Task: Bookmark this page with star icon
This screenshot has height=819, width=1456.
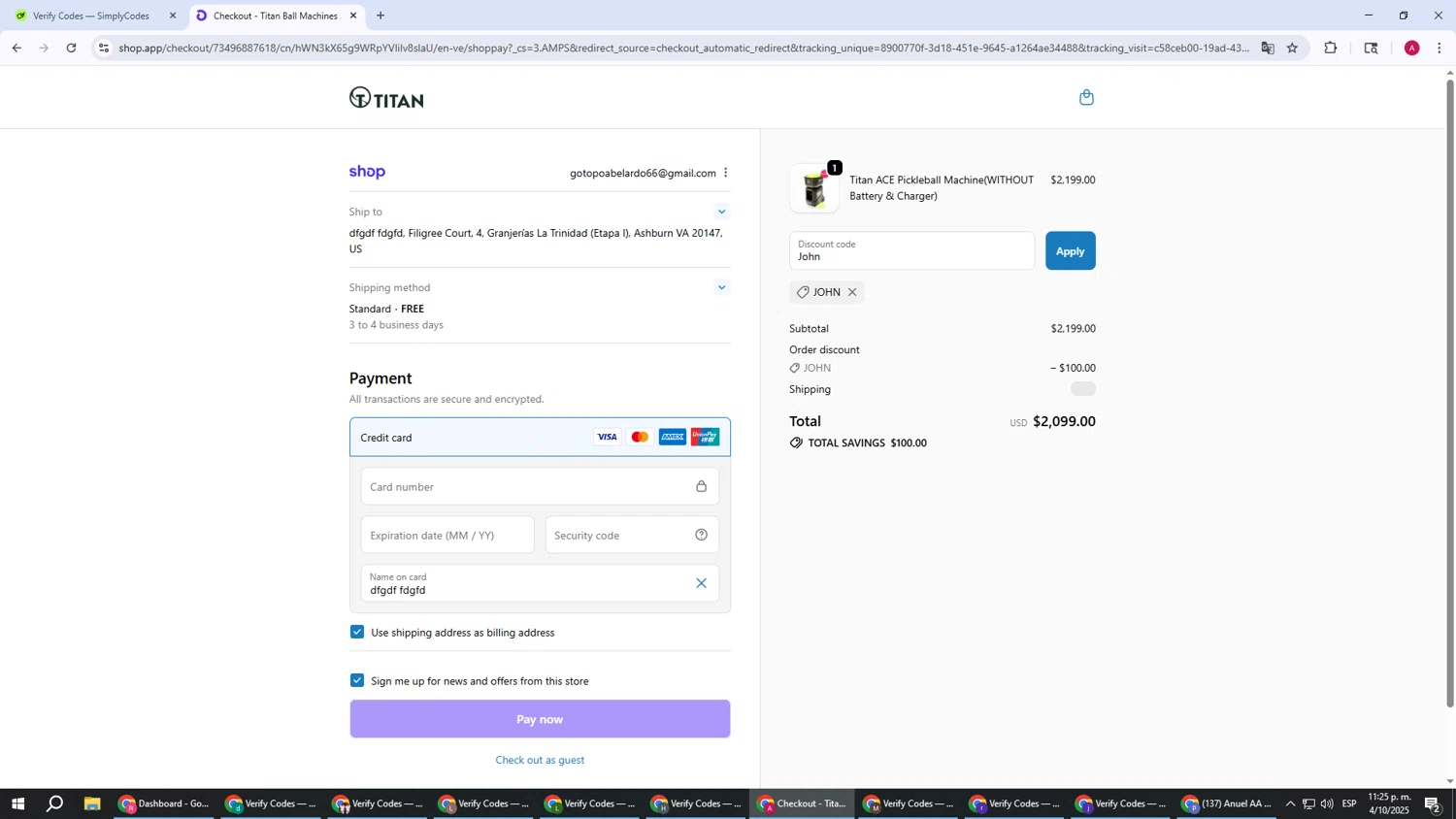Action: pos(1292,48)
